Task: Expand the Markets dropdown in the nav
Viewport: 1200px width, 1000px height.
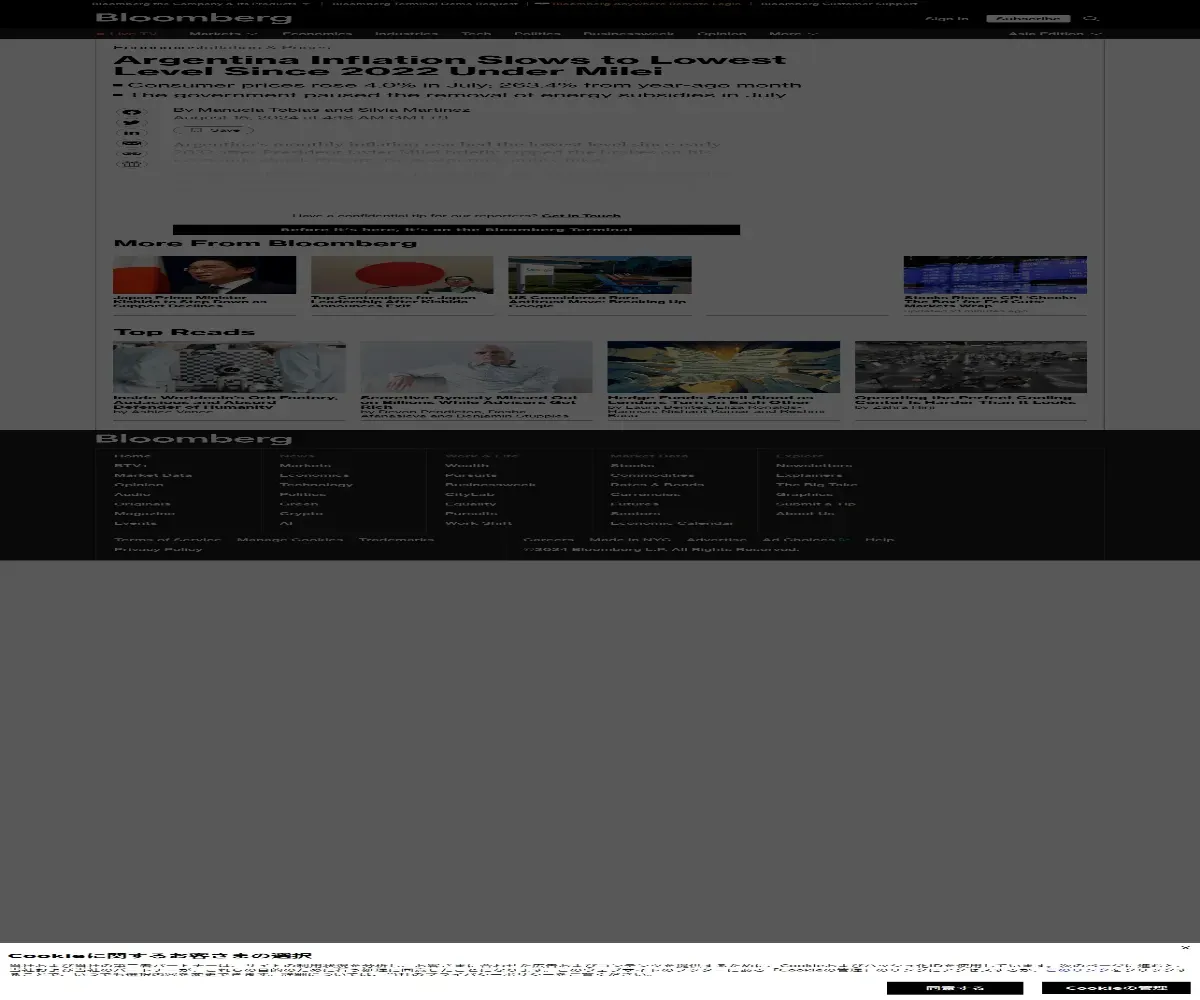Action: (223, 34)
